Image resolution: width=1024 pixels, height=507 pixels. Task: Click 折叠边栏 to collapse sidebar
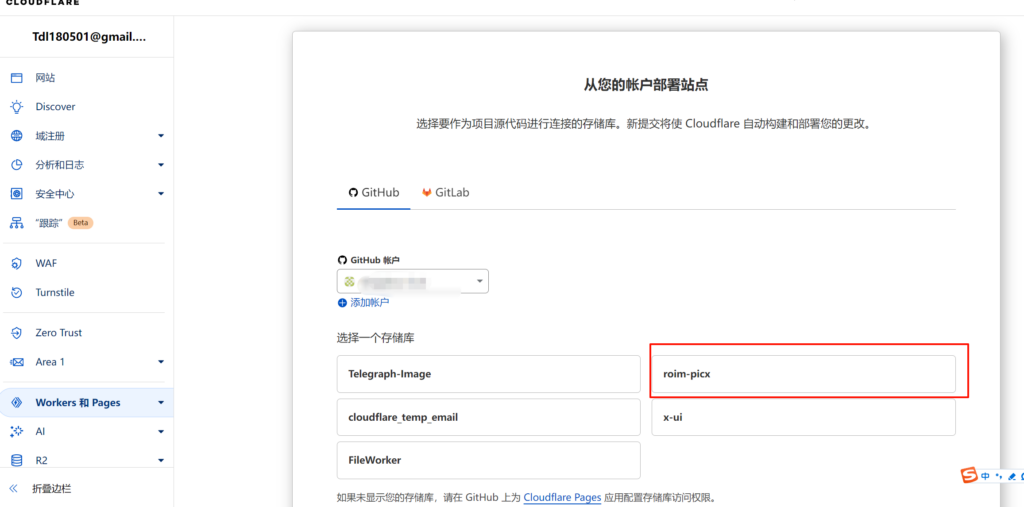tap(51, 489)
